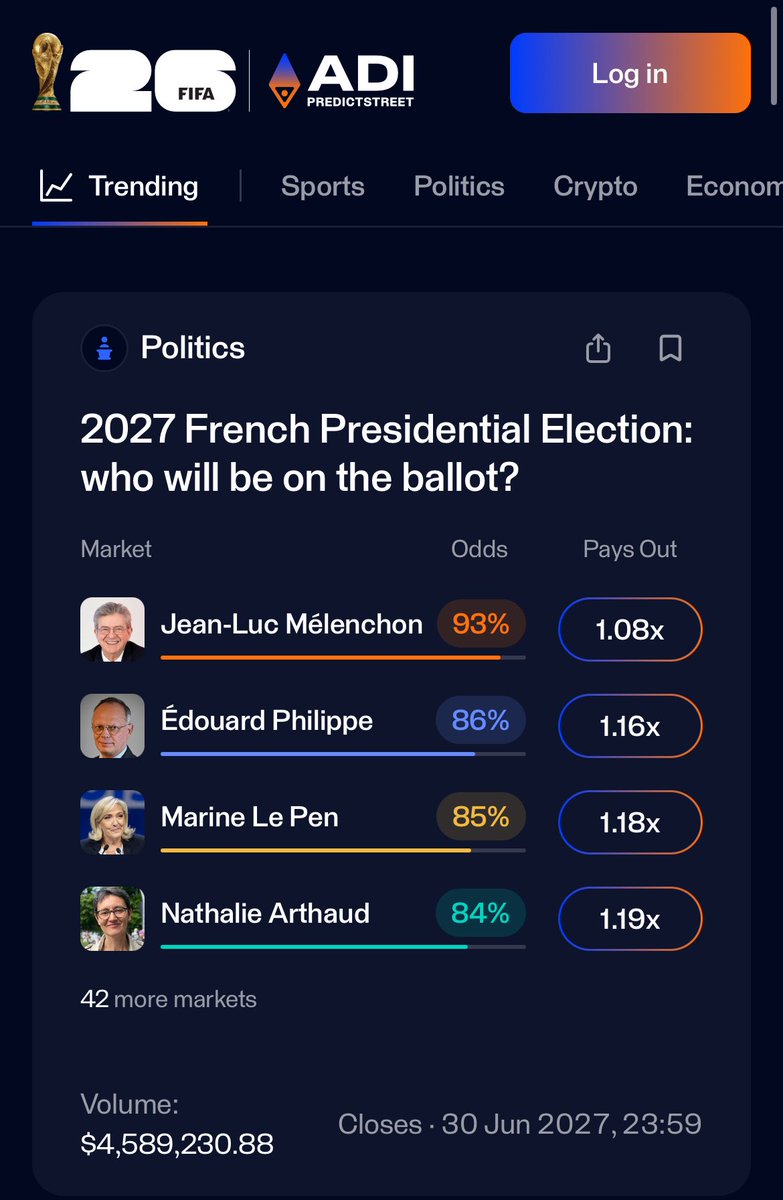Click the Politics category podium icon
This screenshot has width=783, height=1200.
coord(104,349)
